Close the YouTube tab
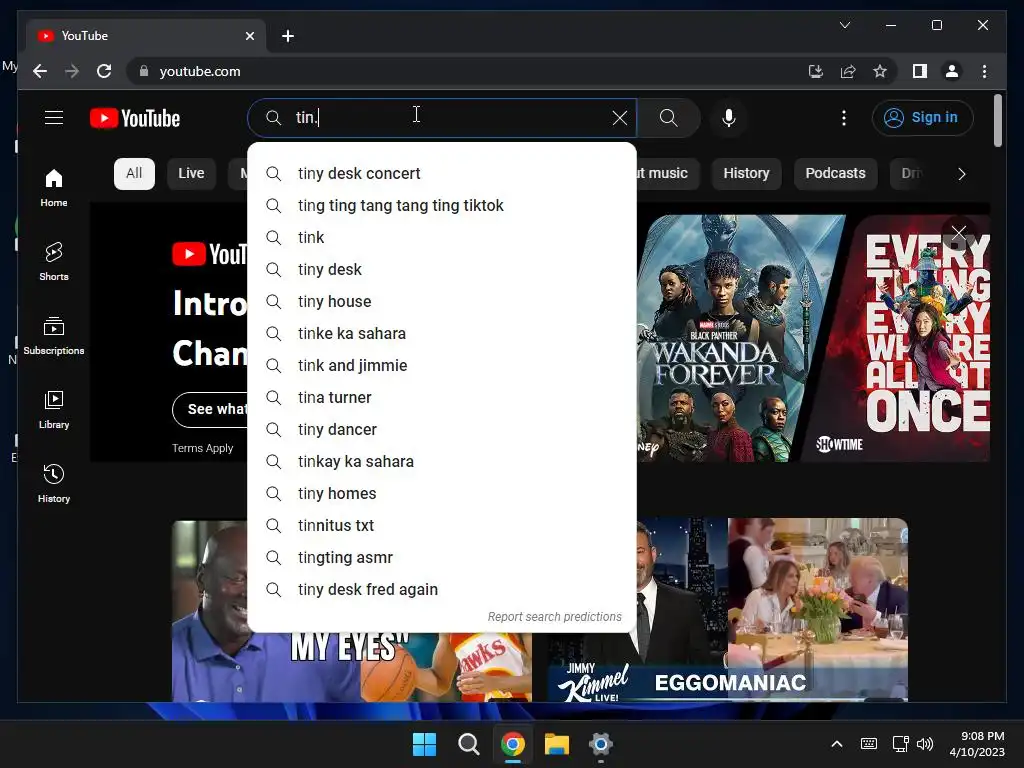 tap(249, 36)
